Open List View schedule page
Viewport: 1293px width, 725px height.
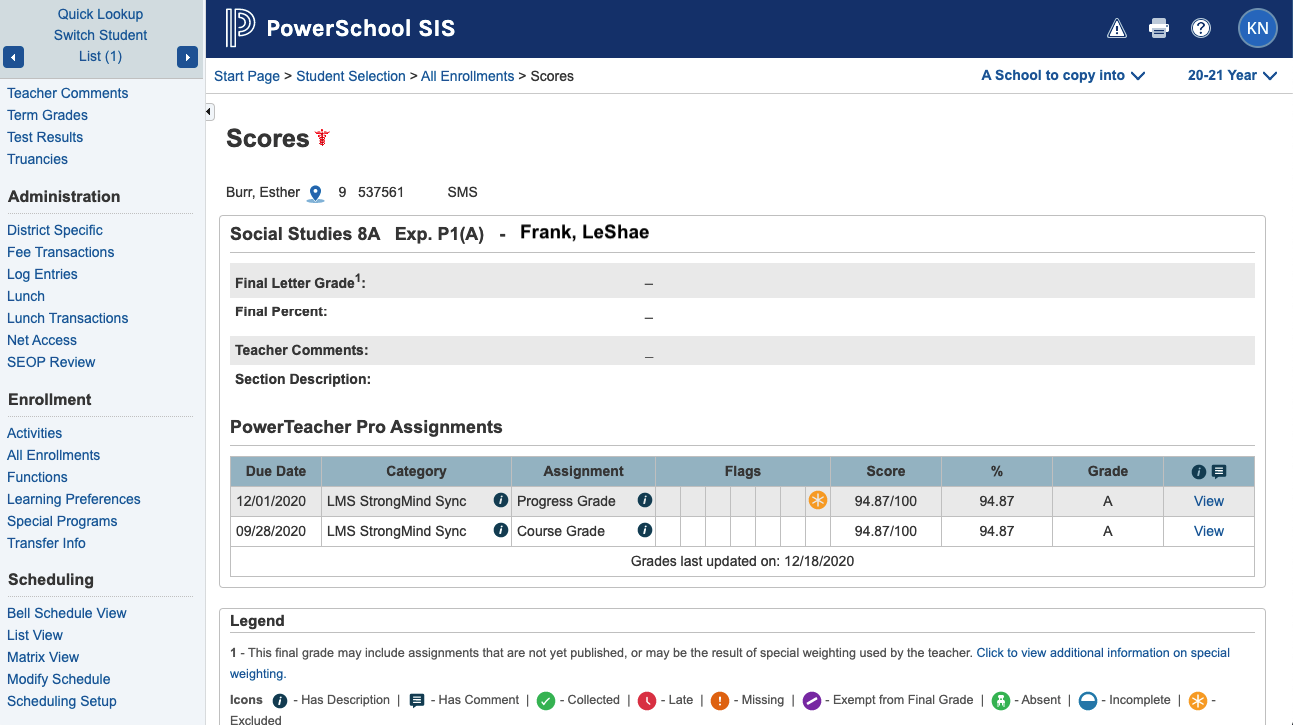35,635
